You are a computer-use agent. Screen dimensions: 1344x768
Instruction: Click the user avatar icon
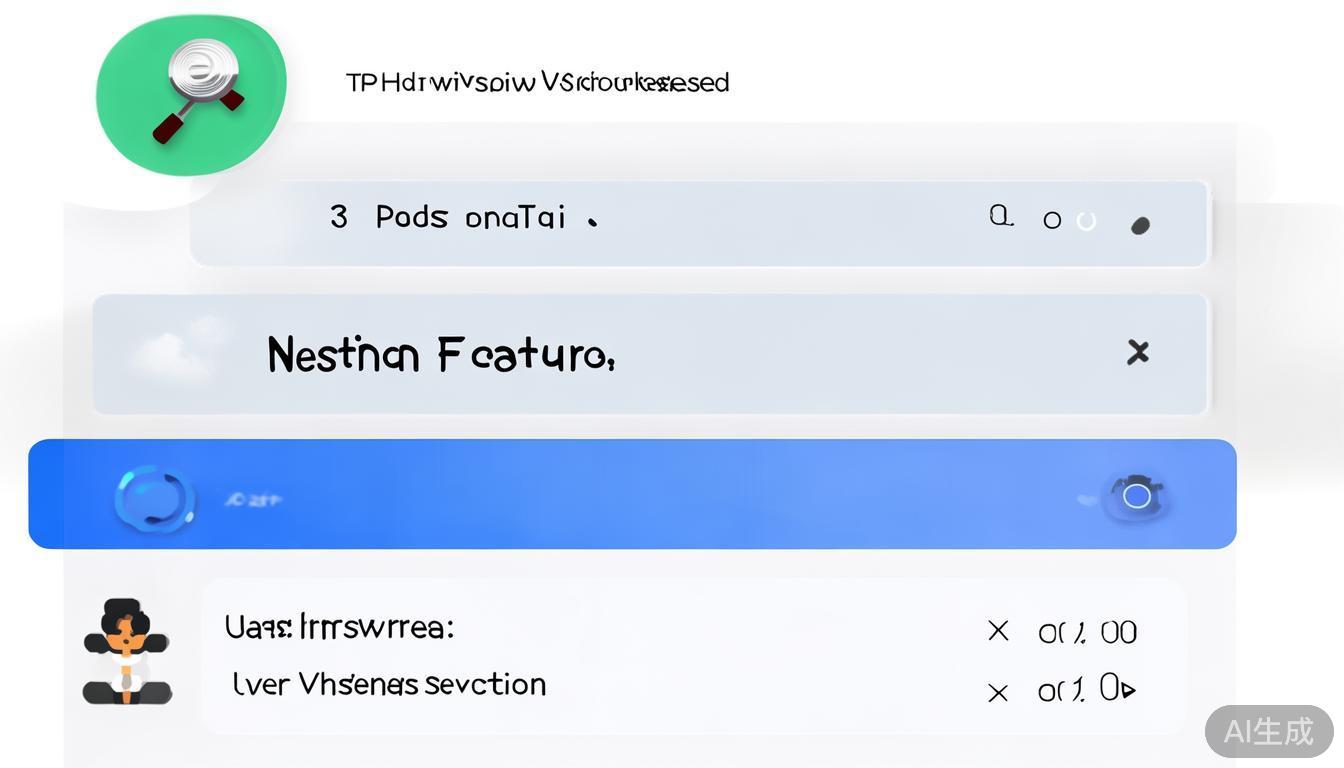pos(126,651)
